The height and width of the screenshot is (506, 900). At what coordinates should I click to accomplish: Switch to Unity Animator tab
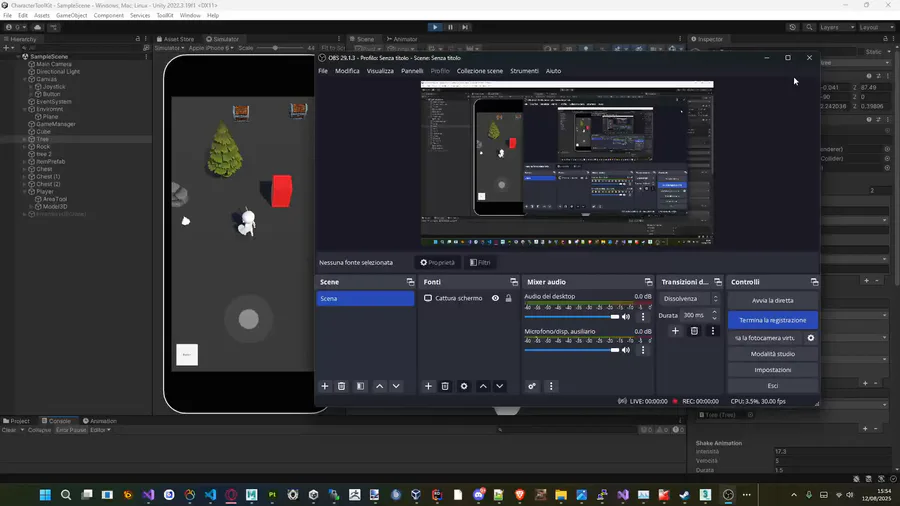click(401, 39)
